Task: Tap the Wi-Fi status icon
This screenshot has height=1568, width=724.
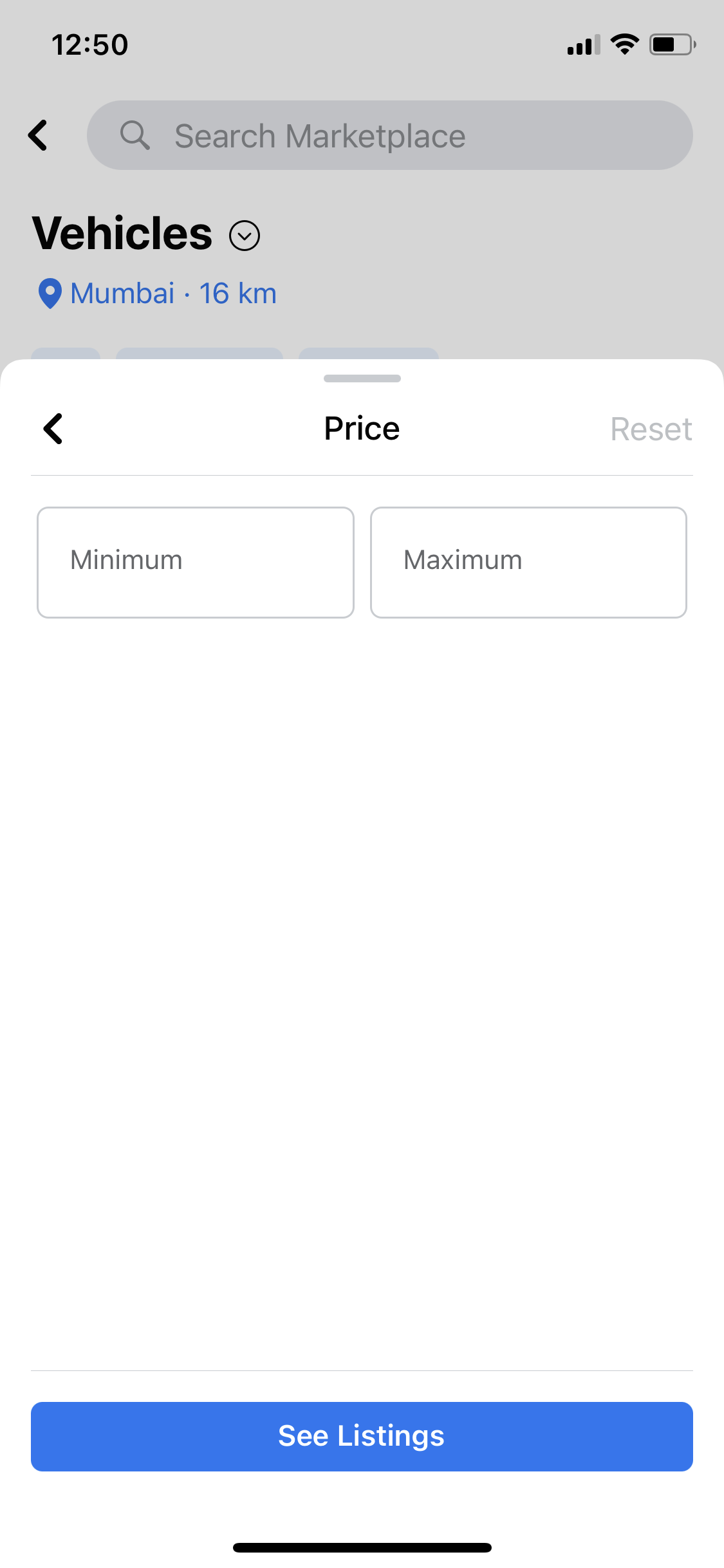Action: 624,44
